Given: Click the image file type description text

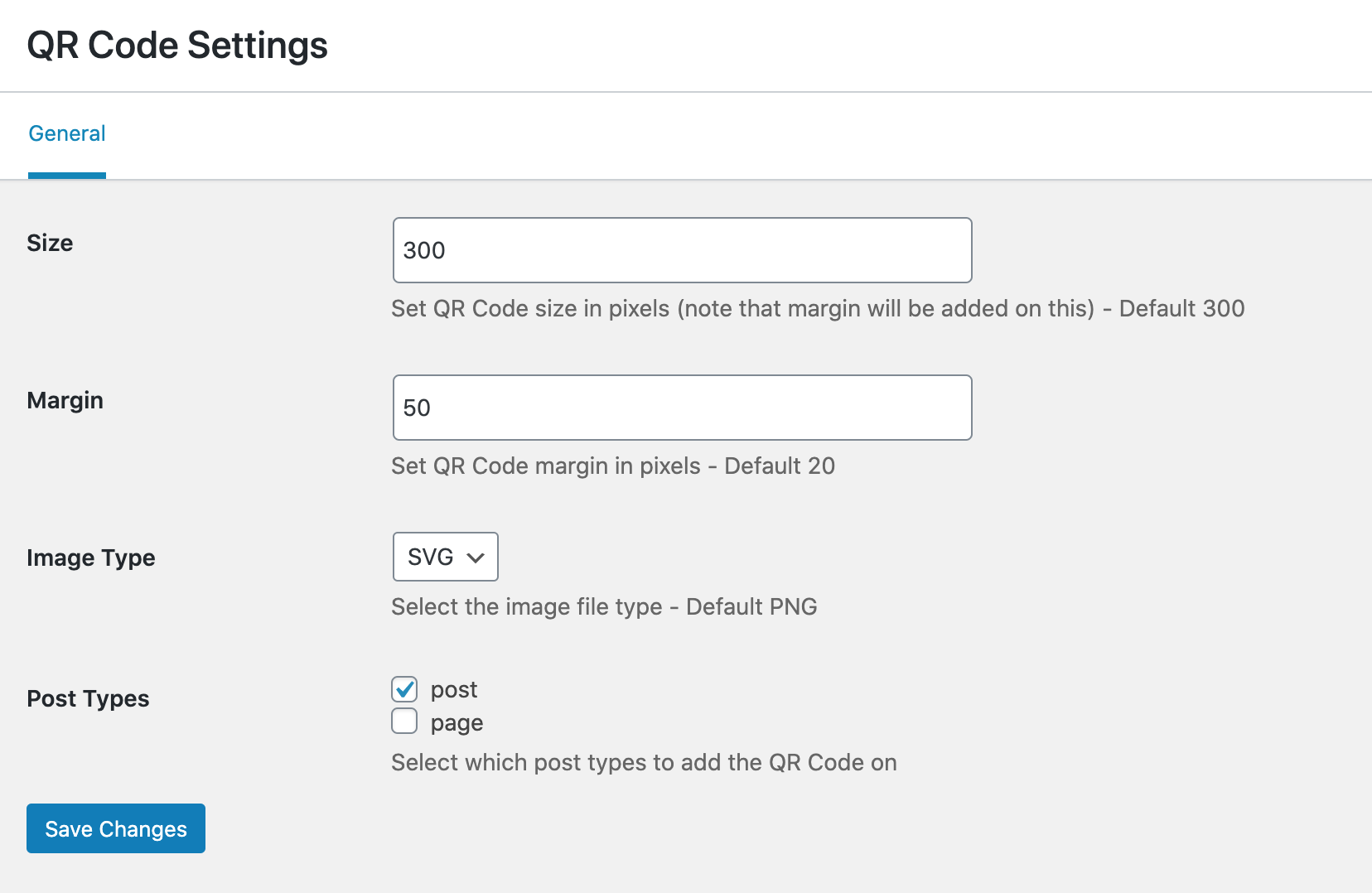Looking at the screenshot, I should [604, 607].
